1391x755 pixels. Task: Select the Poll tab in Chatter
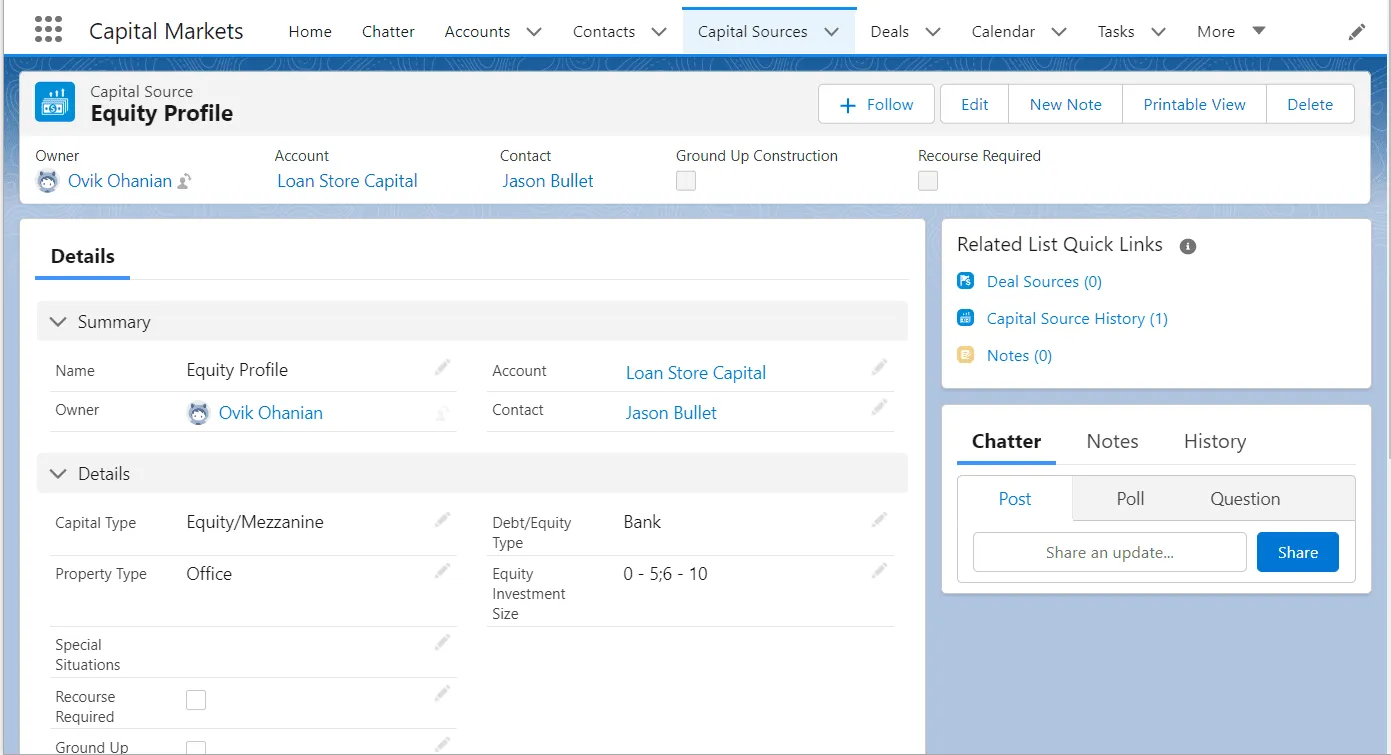(1130, 498)
